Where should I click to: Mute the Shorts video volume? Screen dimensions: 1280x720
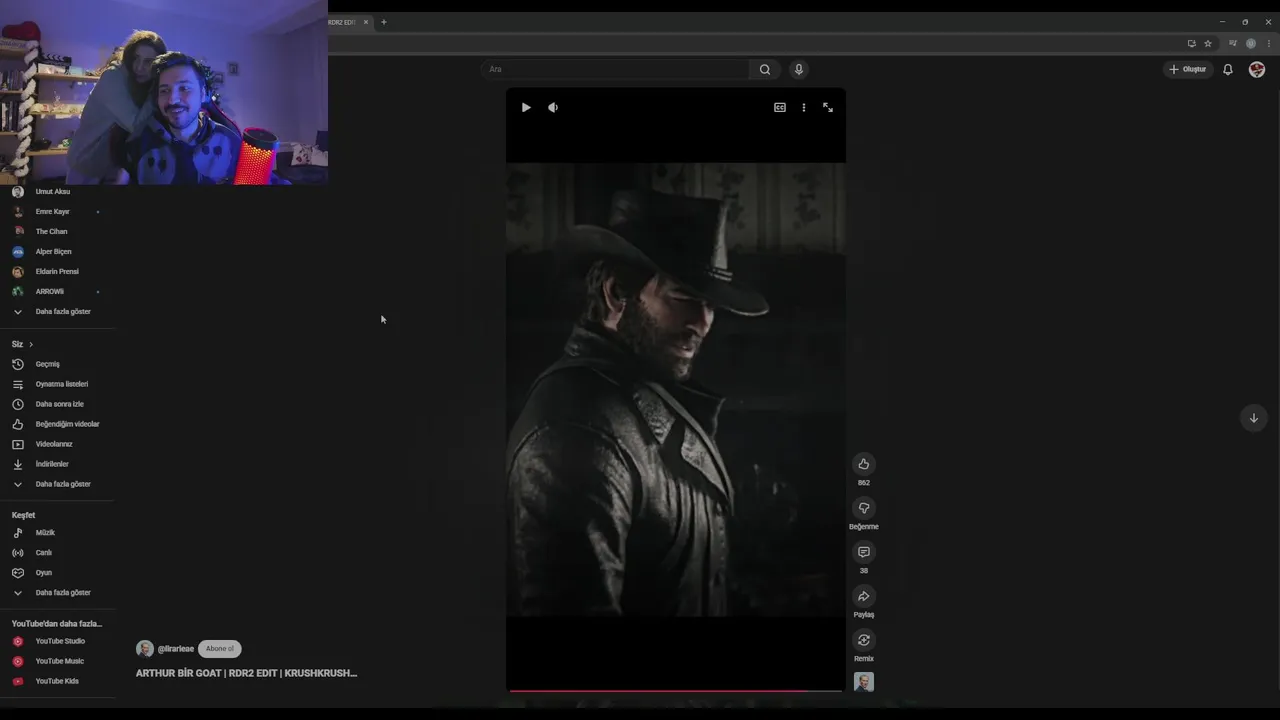coord(553,107)
